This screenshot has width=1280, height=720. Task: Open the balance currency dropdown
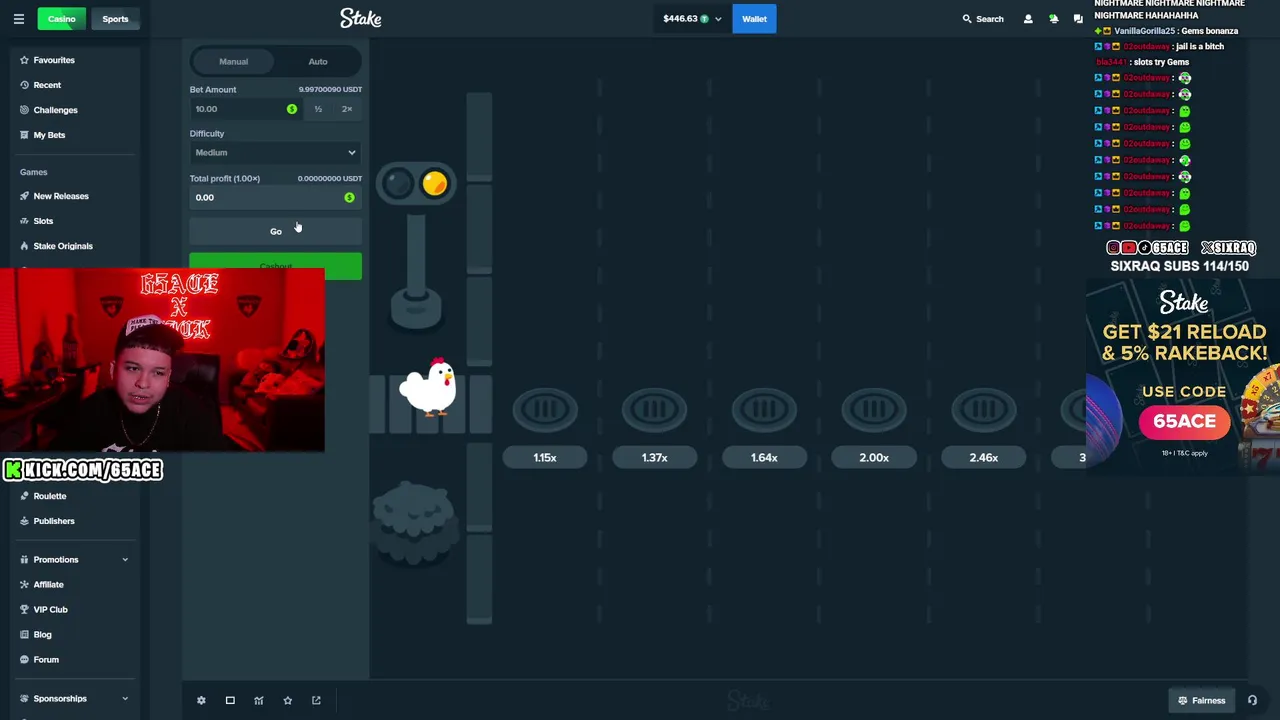(x=692, y=19)
